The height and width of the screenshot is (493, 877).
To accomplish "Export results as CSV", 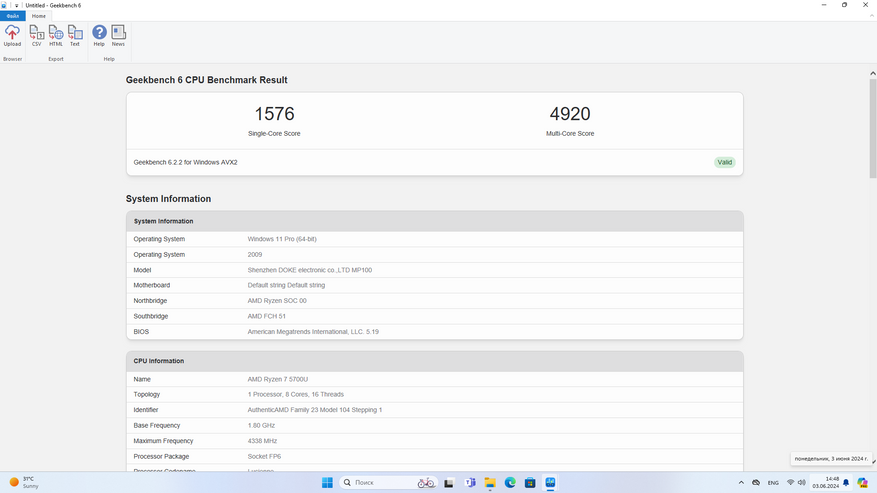I will tap(37, 36).
